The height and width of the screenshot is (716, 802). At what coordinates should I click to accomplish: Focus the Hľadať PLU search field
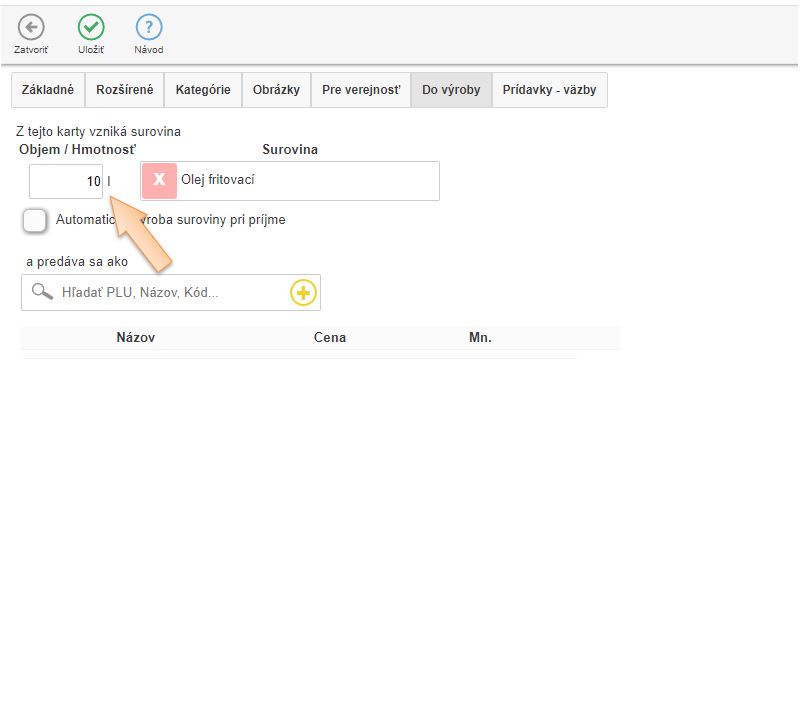pyautogui.click(x=170, y=292)
